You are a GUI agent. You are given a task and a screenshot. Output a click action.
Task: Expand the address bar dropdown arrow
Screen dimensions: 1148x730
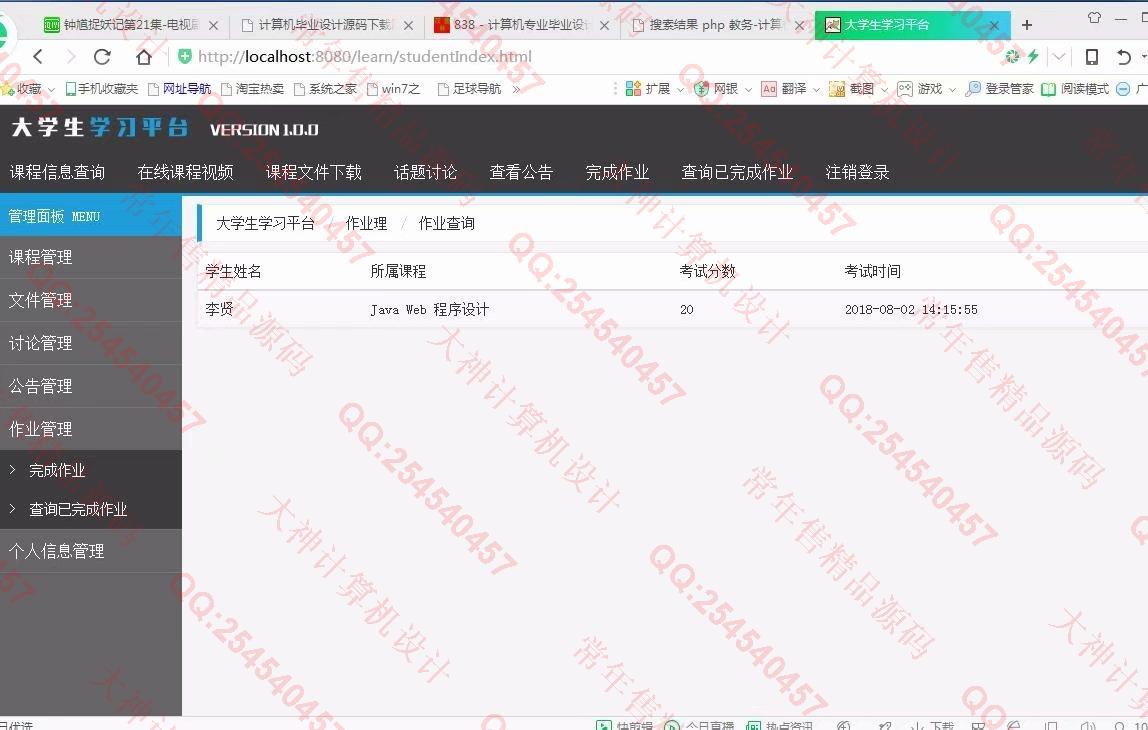point(1059,56)
